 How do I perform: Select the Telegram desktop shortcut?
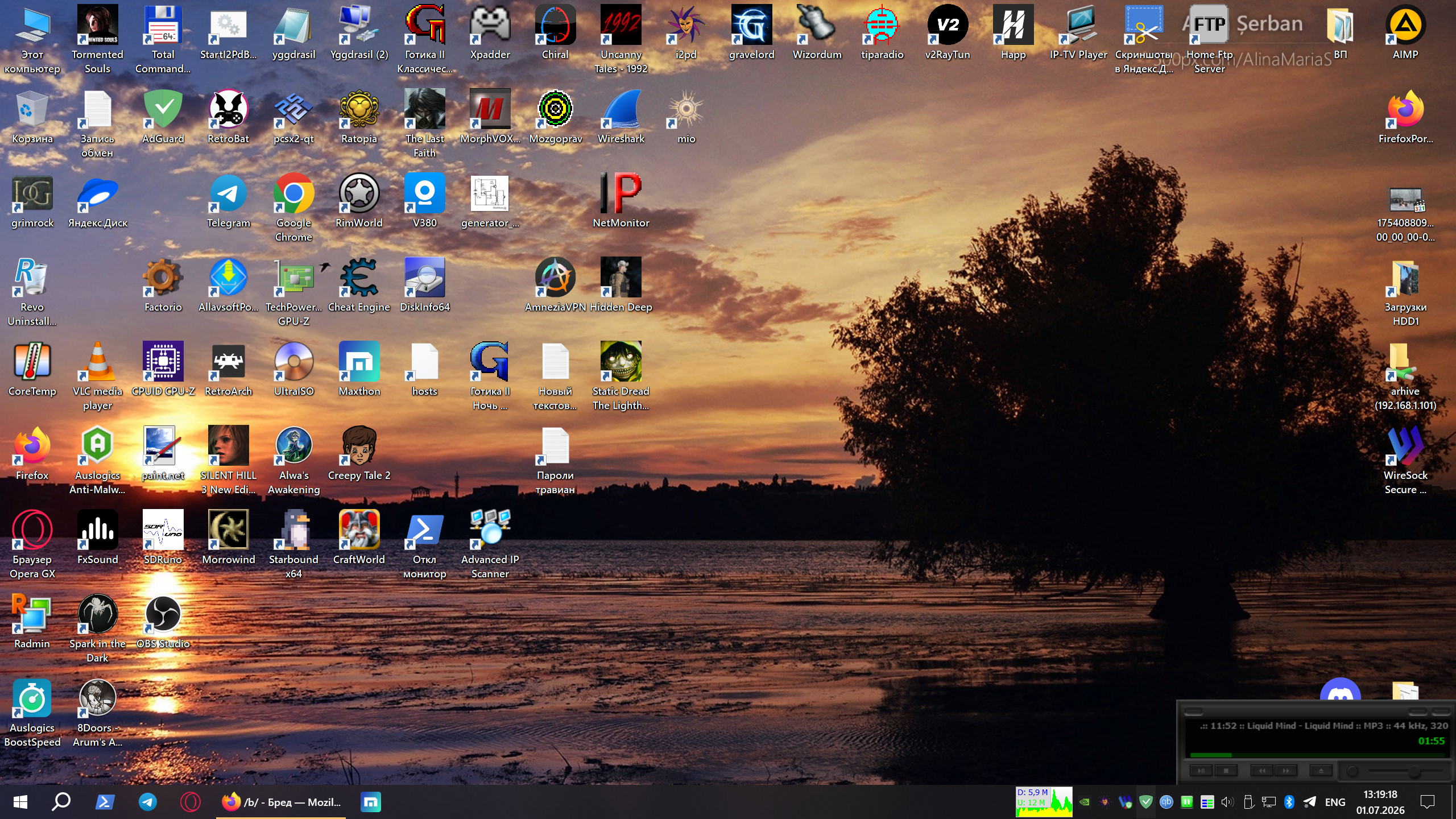[x=229, y=201]
